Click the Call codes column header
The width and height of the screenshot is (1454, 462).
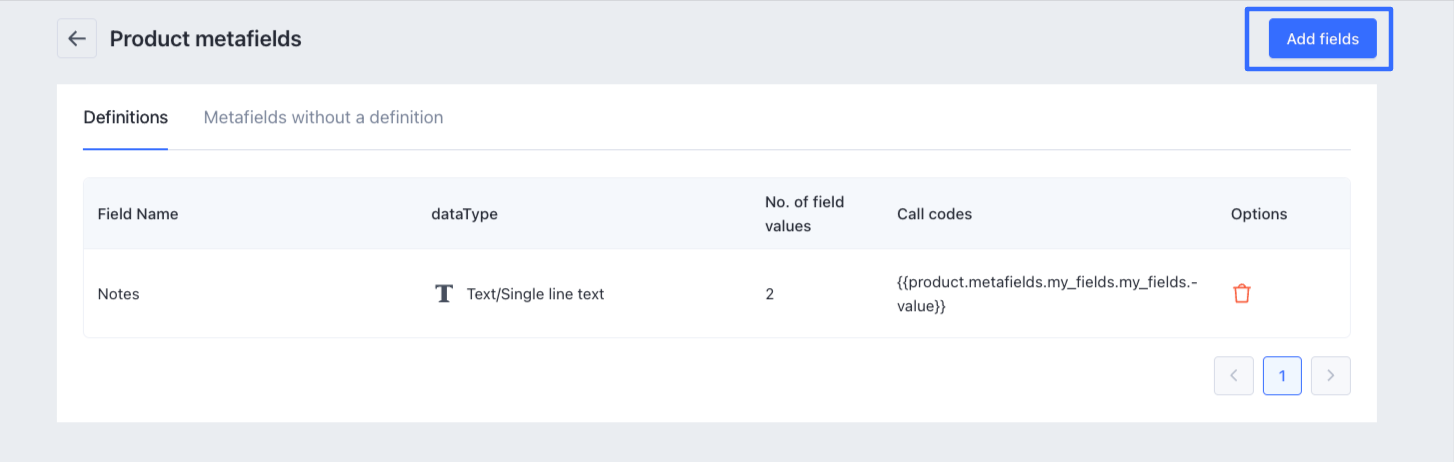tap(934, 214)
